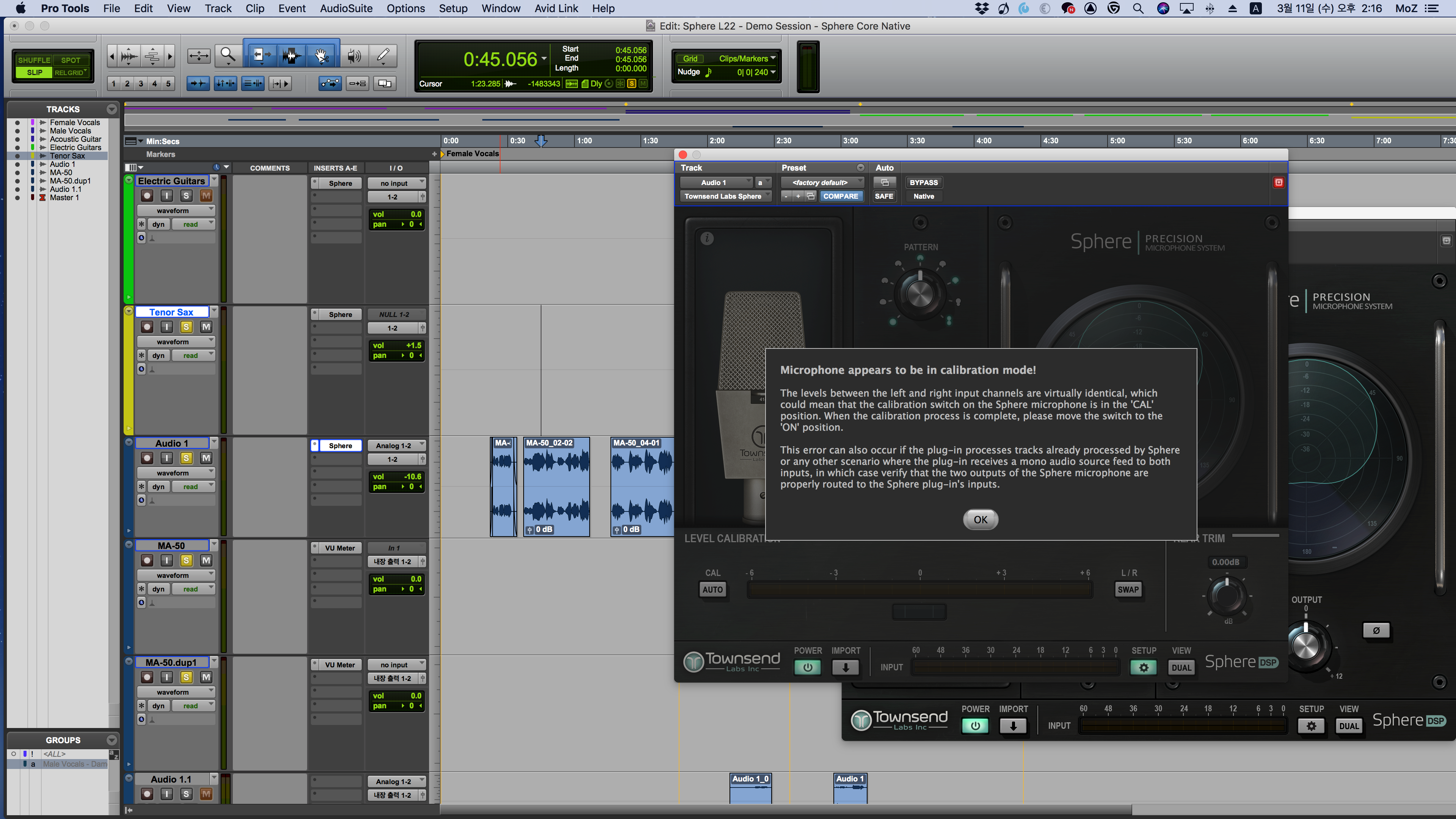This screenshot has height=819, width=1456.
Task: Select the Pencil tool
Action: tap(383, 55)
